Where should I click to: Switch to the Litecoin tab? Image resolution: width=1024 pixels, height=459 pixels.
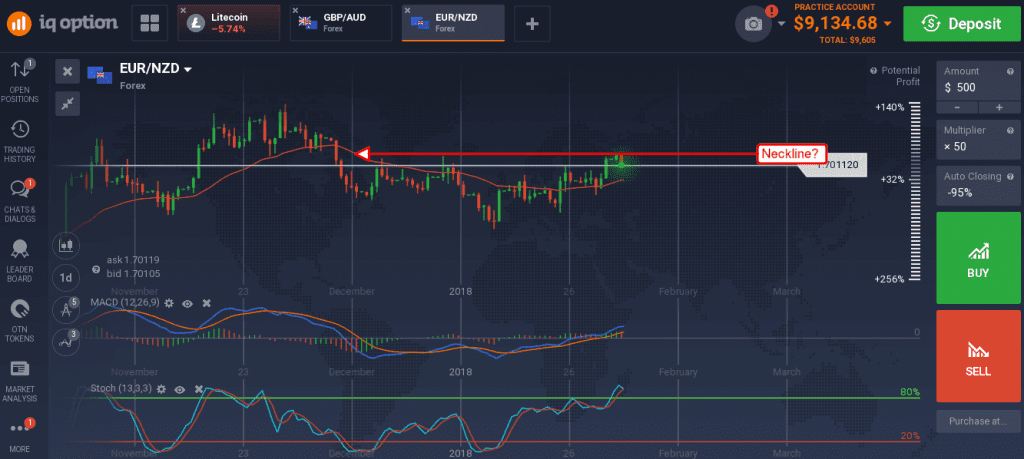point(229,24)
